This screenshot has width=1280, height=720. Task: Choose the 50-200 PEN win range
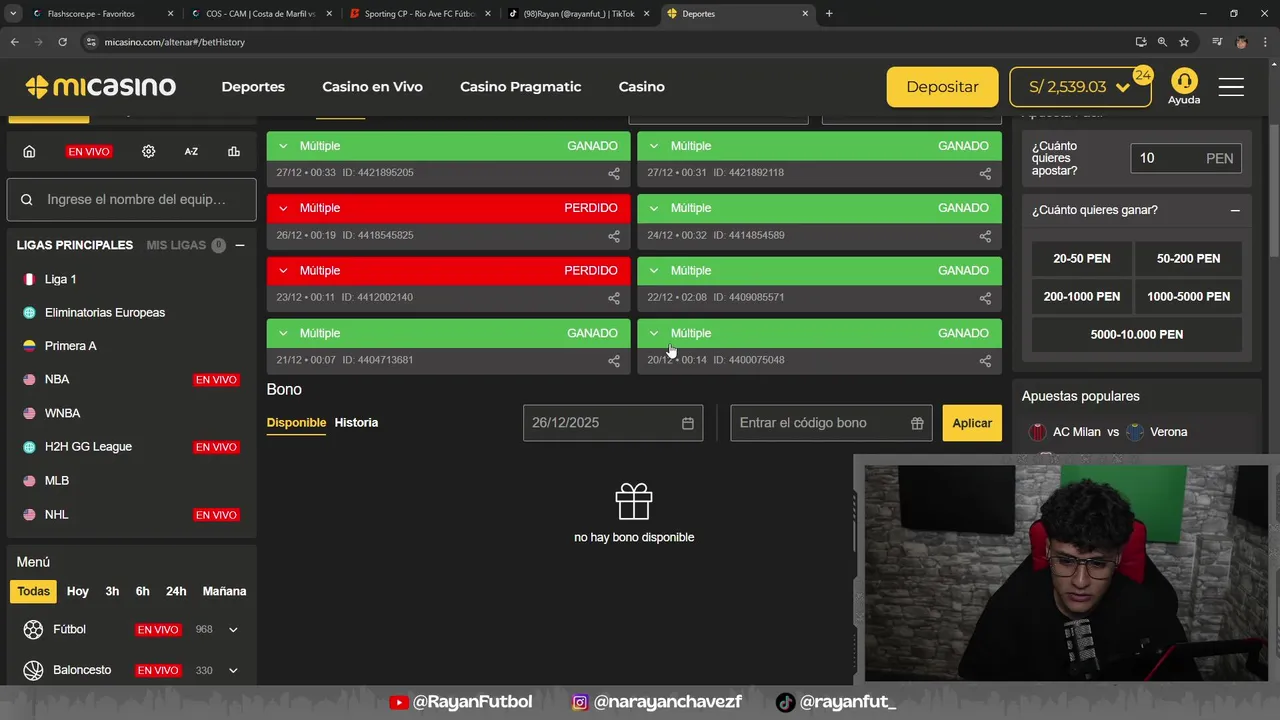(x=1188, y=259)
